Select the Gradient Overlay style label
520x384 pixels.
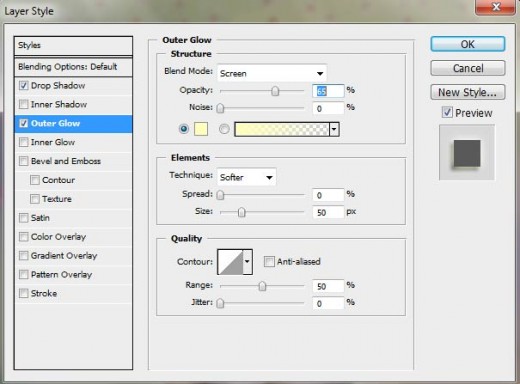point(64,256)
